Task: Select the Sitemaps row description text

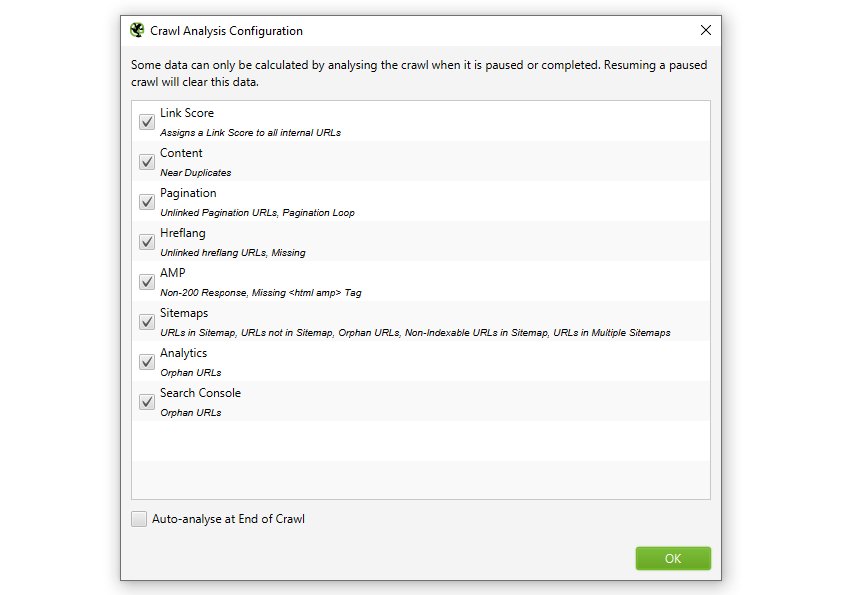Action: point(415,333)
